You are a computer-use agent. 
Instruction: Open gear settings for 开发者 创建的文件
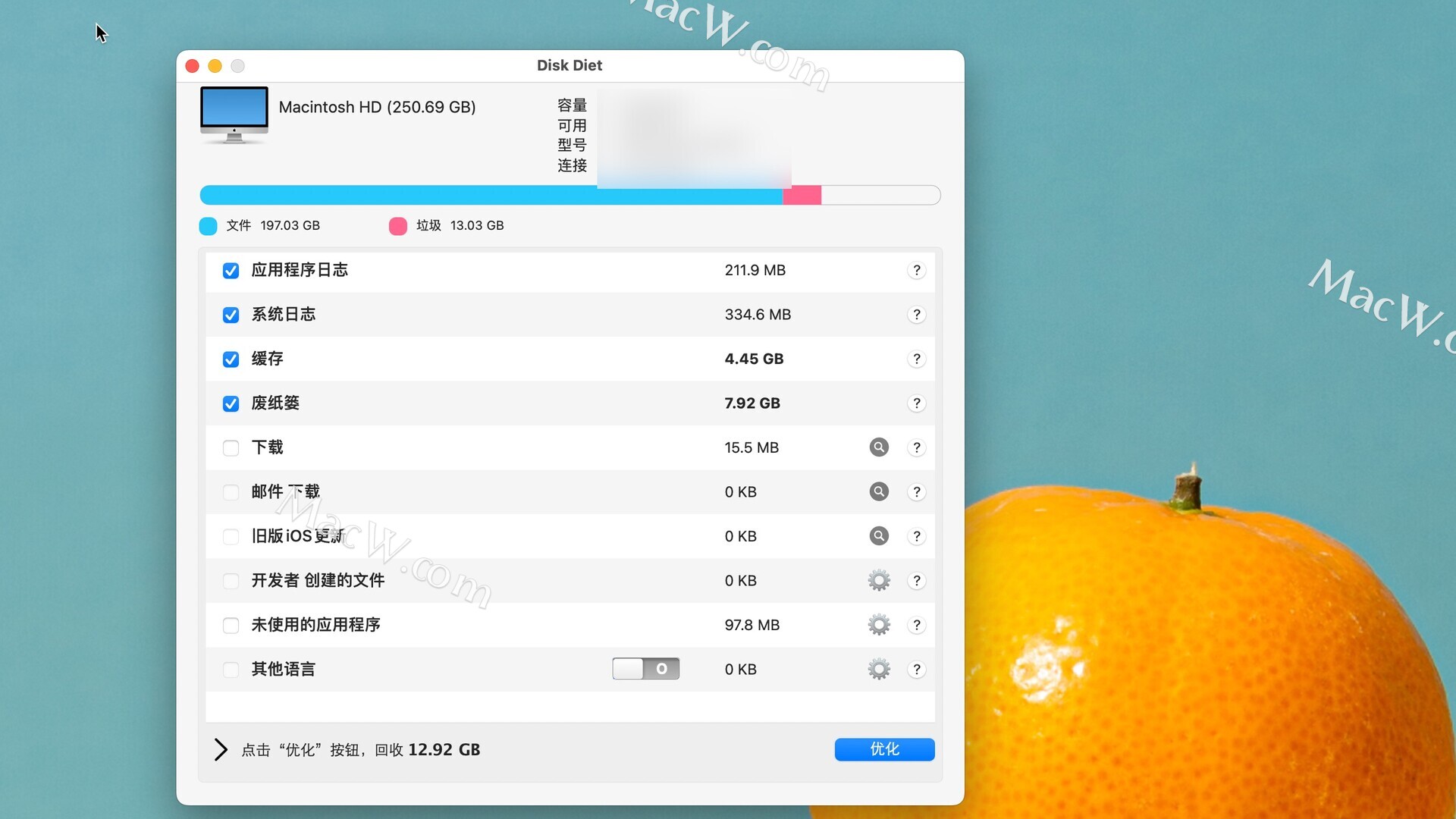[879, 581]
